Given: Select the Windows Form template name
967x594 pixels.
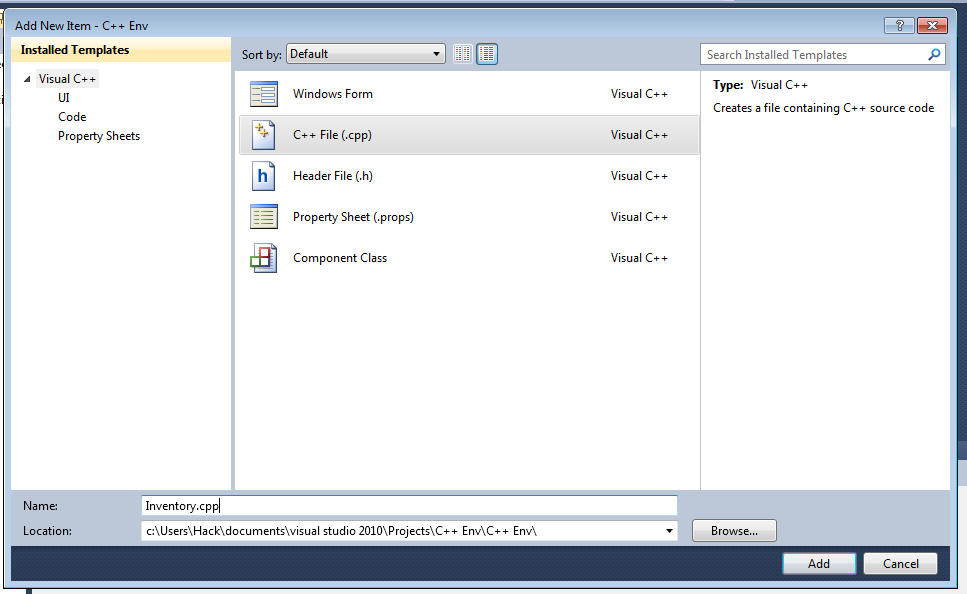Looking at the screenshot, I should point(332,94).
